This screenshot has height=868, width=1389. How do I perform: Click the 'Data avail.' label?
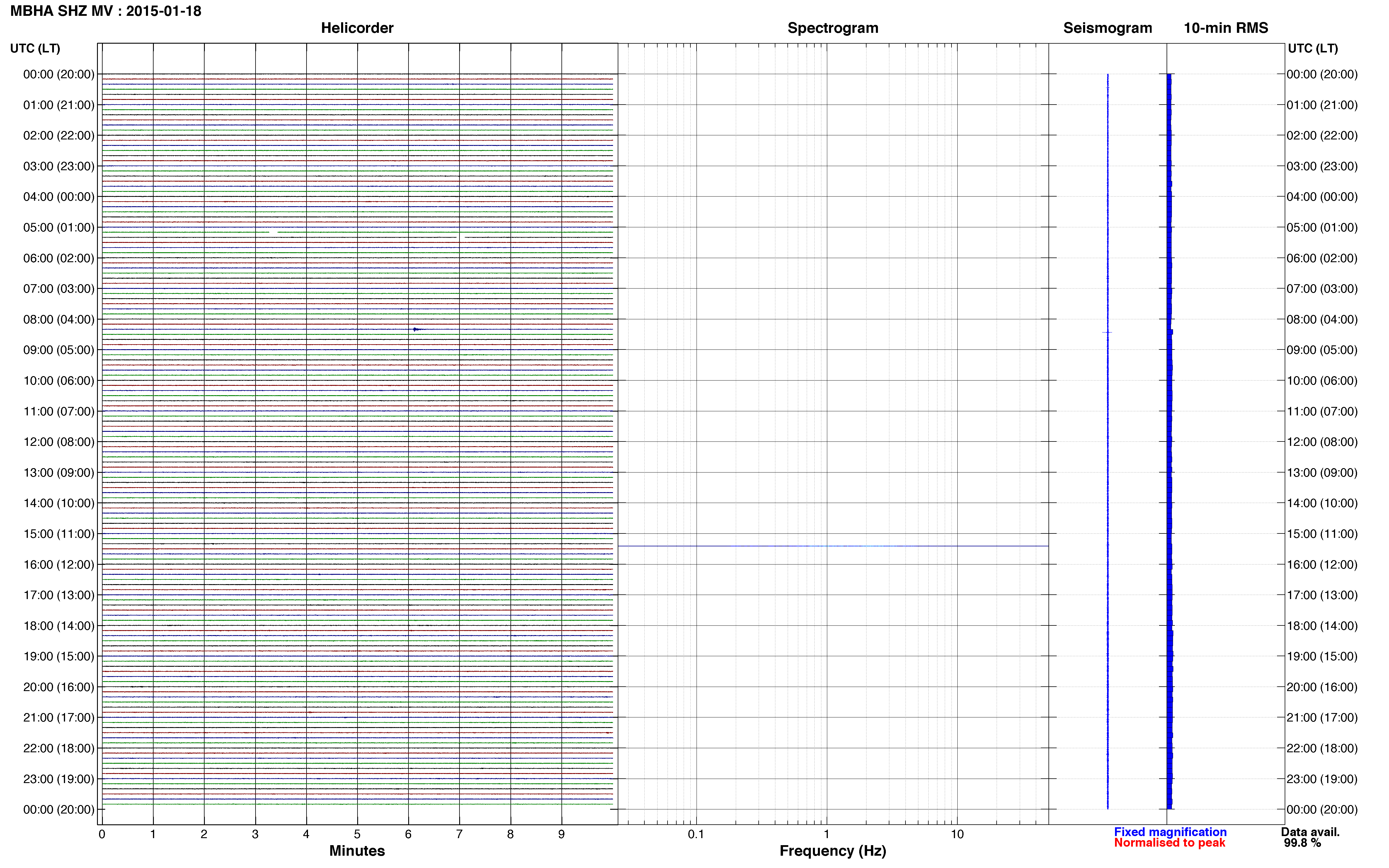1310,832
